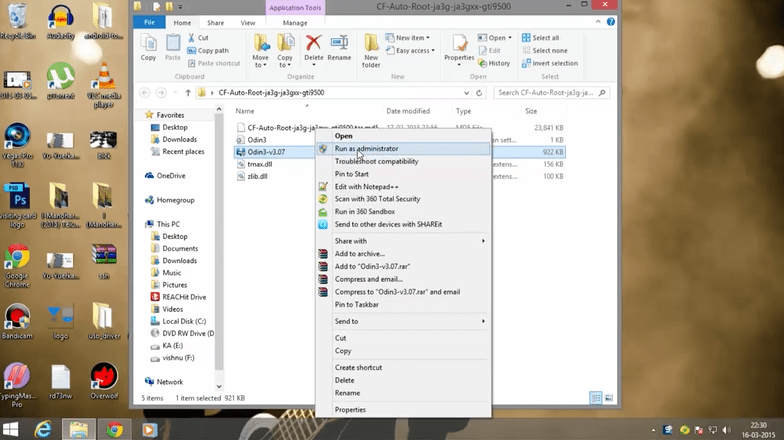Switch to details view icon

point(596,398)
